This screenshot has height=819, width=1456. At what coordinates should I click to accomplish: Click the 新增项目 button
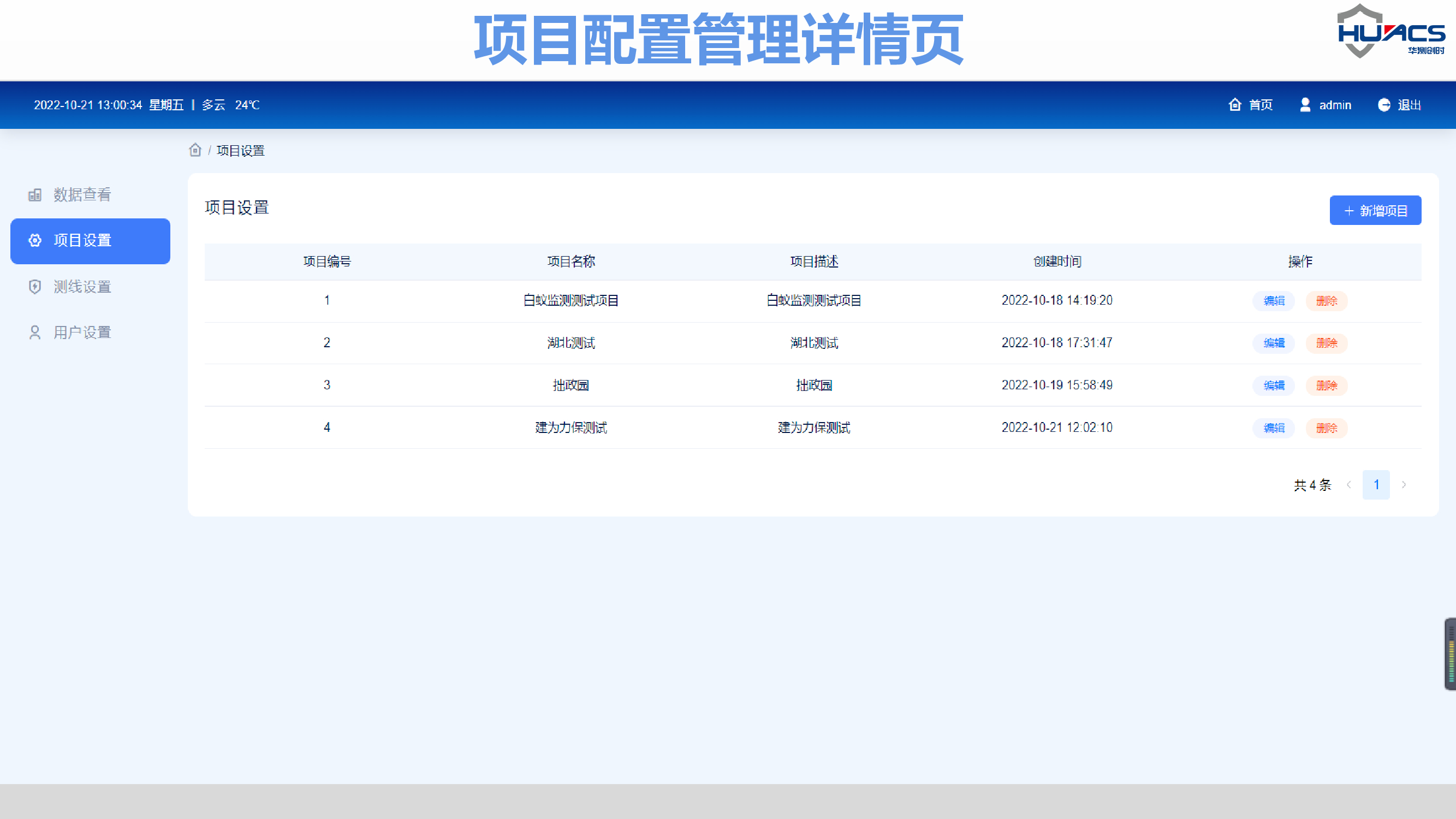click(1375, 210)
